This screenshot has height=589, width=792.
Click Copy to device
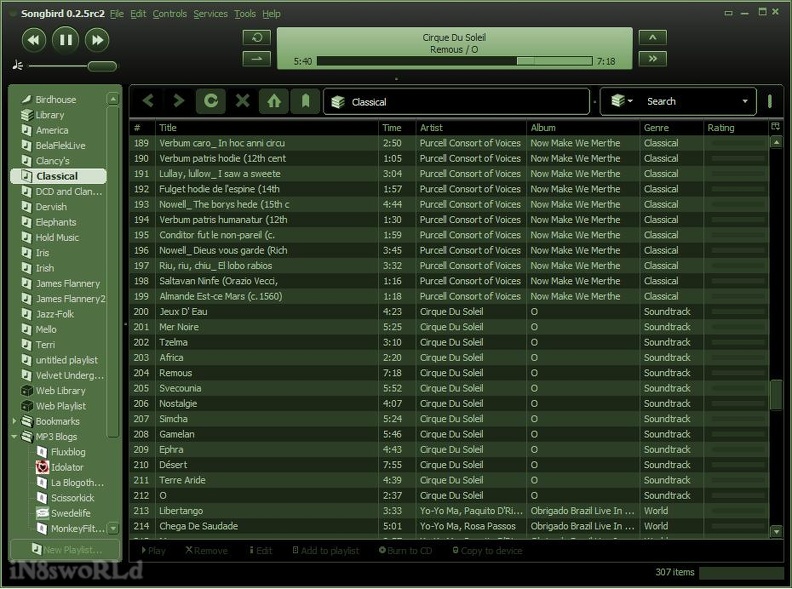[x=487, y=551]
